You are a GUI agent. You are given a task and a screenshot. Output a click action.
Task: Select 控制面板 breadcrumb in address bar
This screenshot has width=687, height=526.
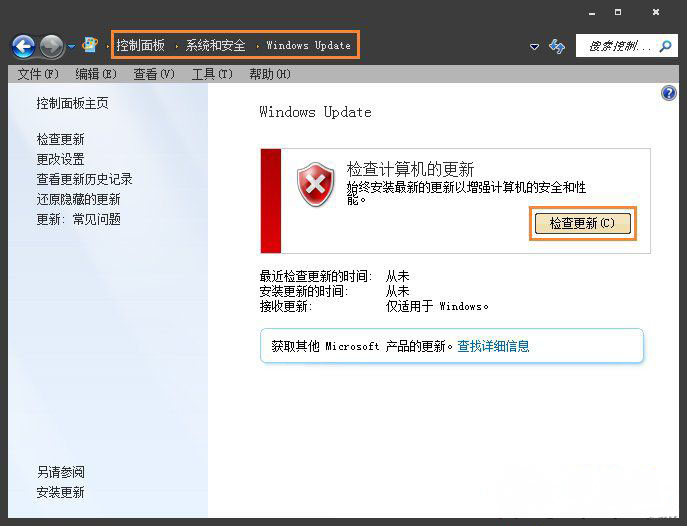point(140,45)
